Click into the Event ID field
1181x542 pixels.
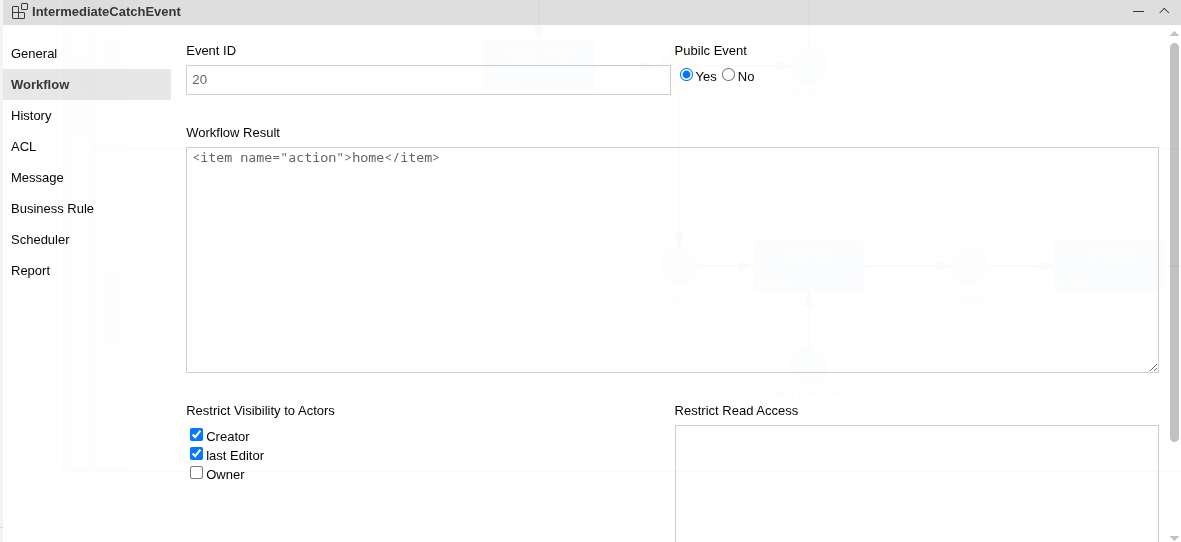click(x=428, y=80)
